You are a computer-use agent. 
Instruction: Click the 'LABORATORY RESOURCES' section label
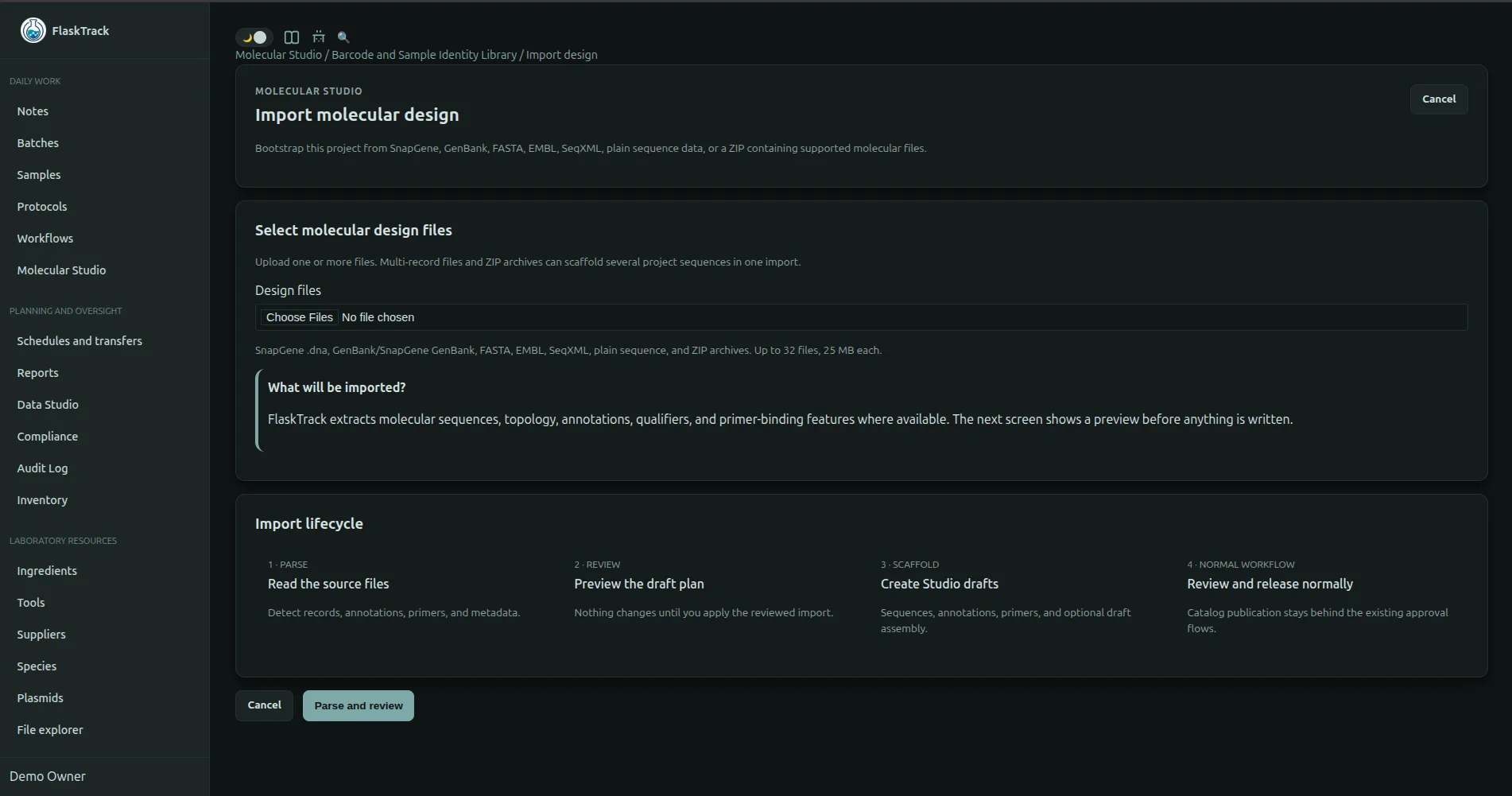tap(63, 541)
